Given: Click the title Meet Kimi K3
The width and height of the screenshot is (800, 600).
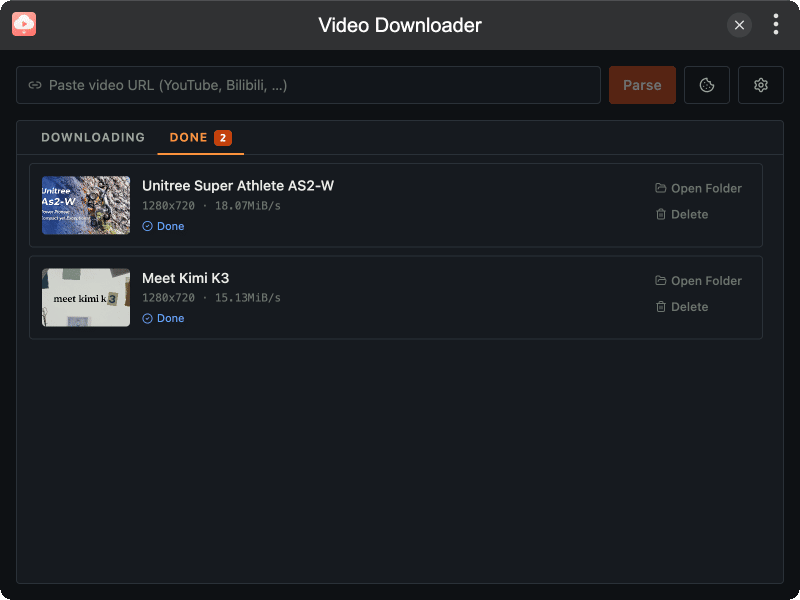Looking at the screenshot, I should coord(186,278).
